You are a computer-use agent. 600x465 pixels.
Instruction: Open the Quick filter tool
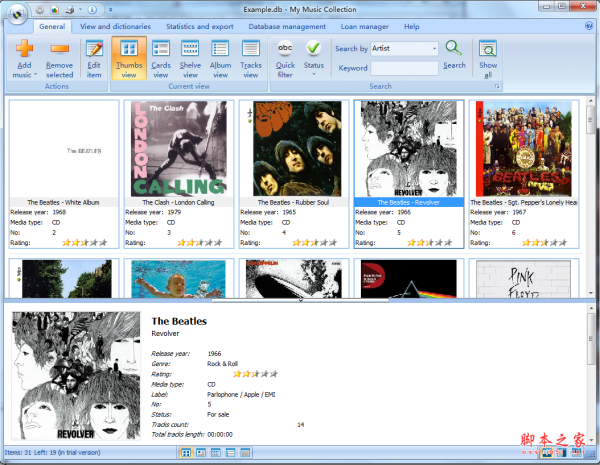coord(285,58)
